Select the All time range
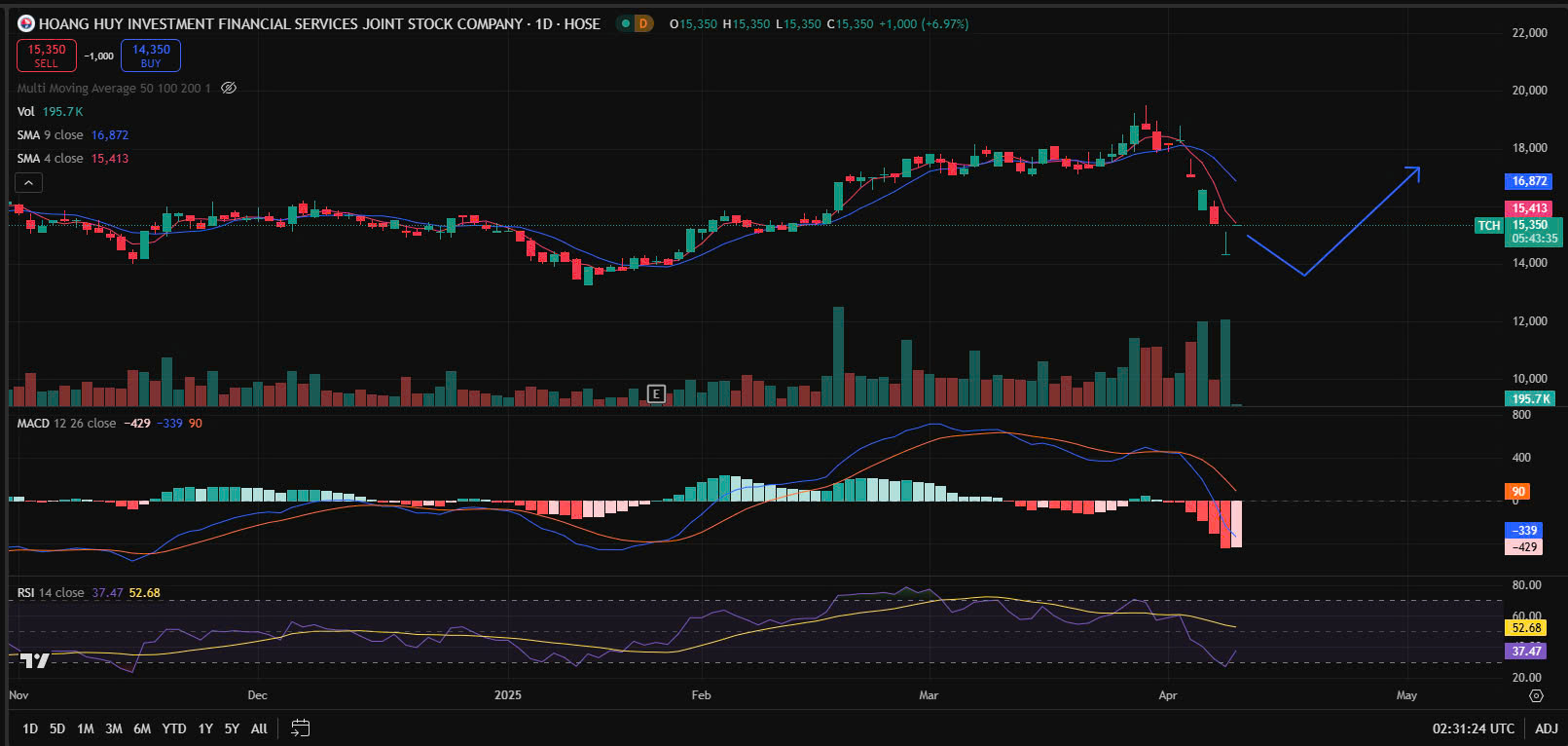 (x=259, y=728)
